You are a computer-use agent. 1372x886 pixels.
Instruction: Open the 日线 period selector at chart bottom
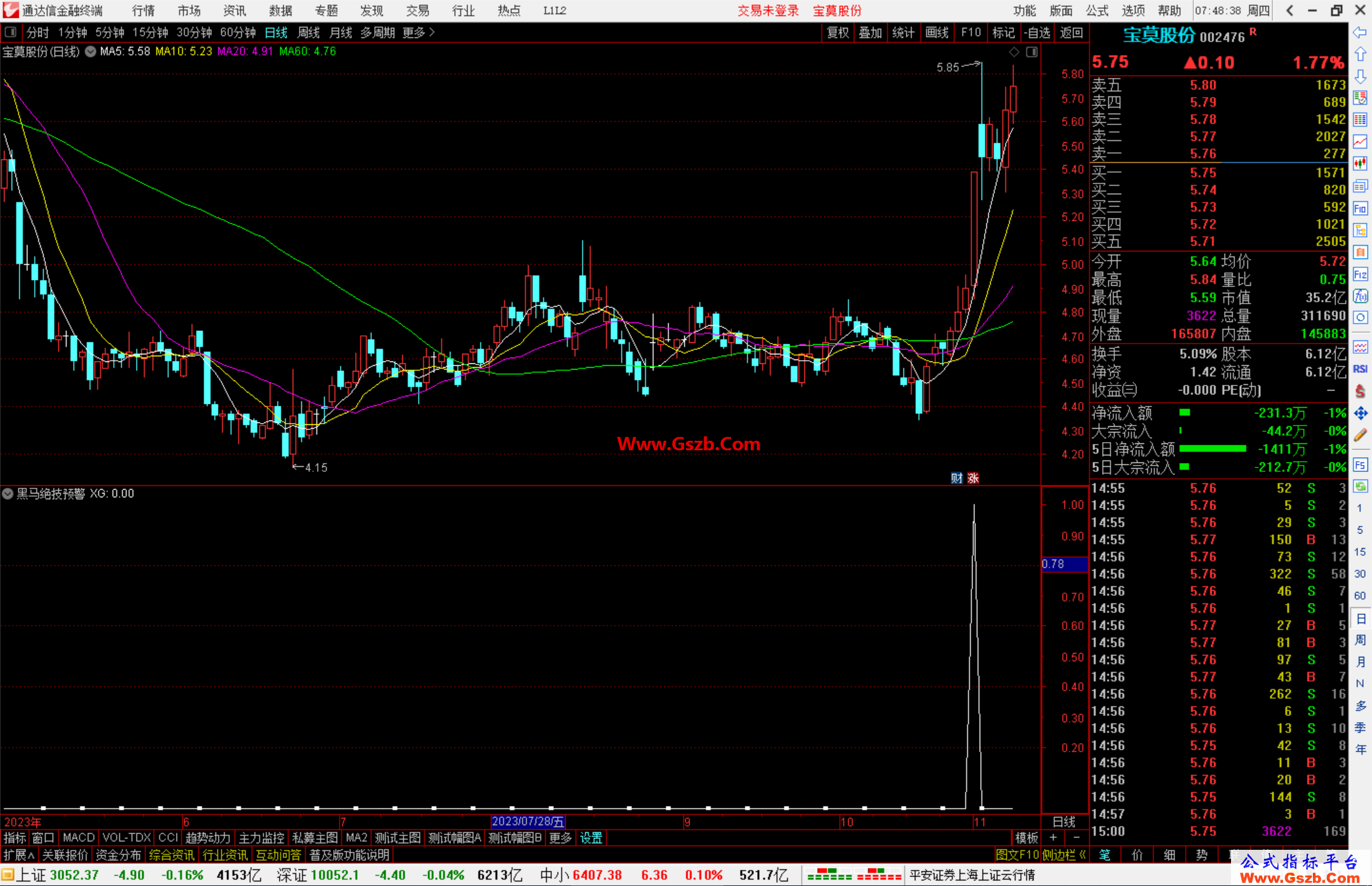coord(1065,822)
